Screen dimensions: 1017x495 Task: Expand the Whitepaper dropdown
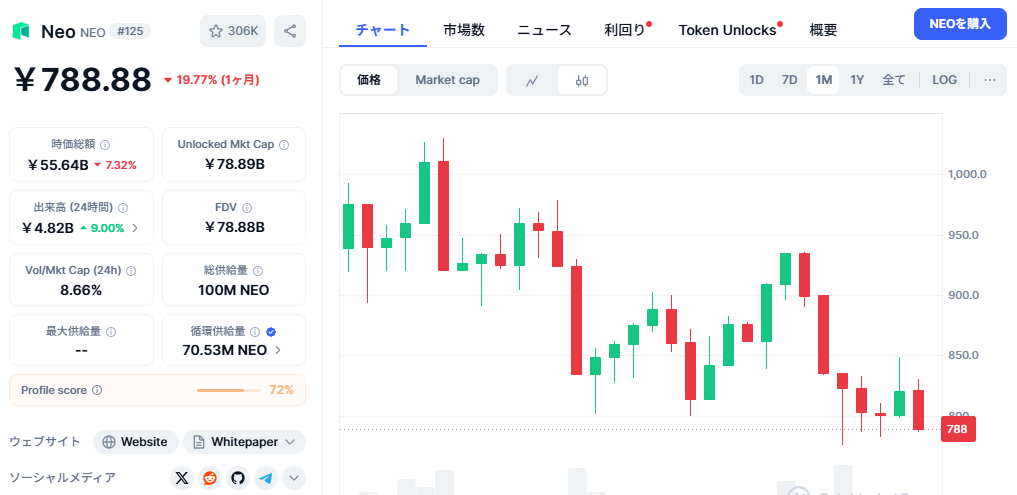tap(244, 442)
